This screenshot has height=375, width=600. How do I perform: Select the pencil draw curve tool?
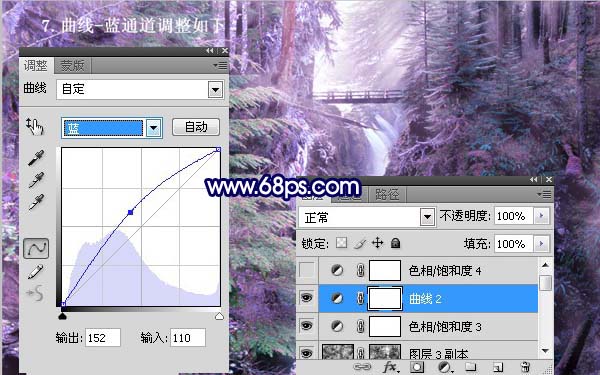tap(36, 272)
